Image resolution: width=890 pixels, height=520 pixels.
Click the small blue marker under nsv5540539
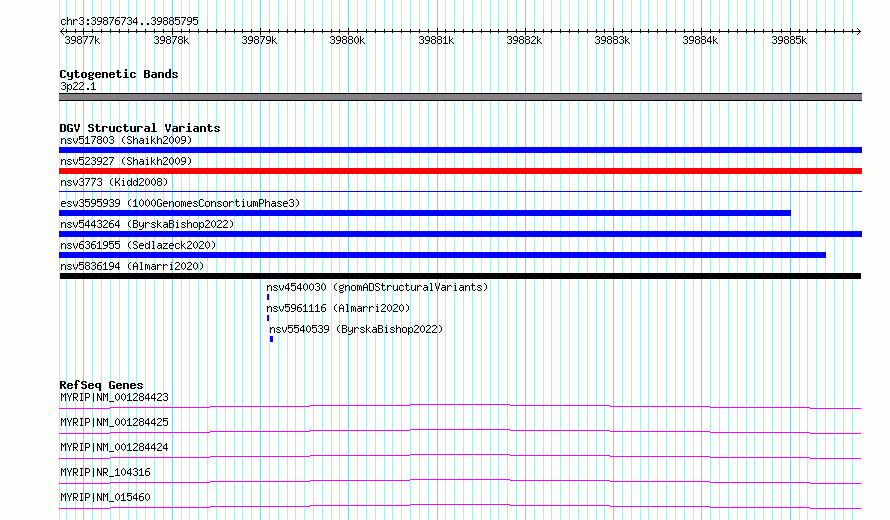tap(271, 339)
